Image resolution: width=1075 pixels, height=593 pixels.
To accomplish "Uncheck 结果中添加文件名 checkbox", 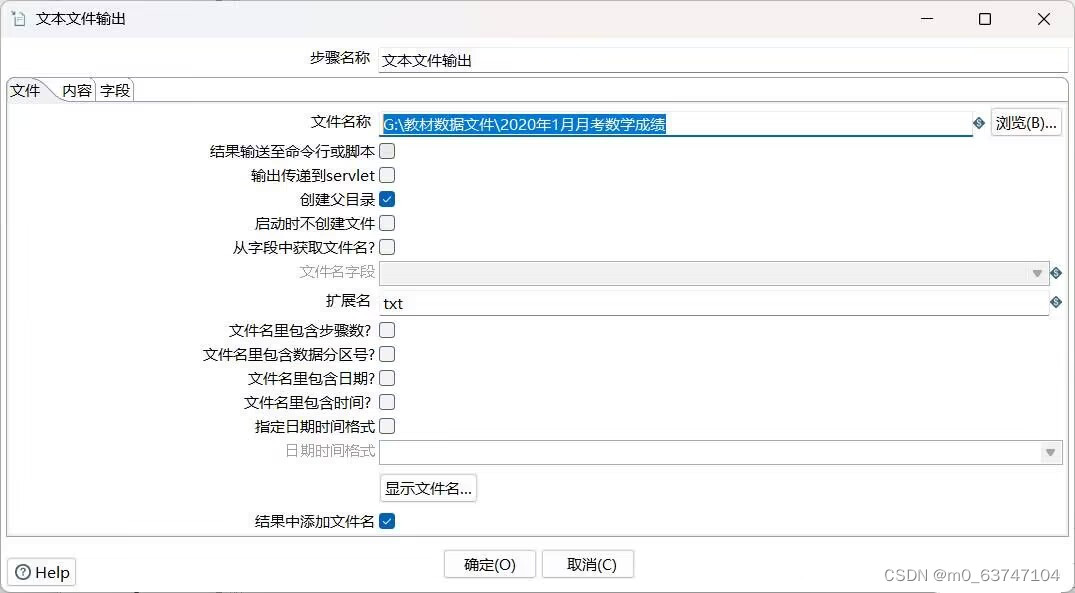I will pos(387,521).
